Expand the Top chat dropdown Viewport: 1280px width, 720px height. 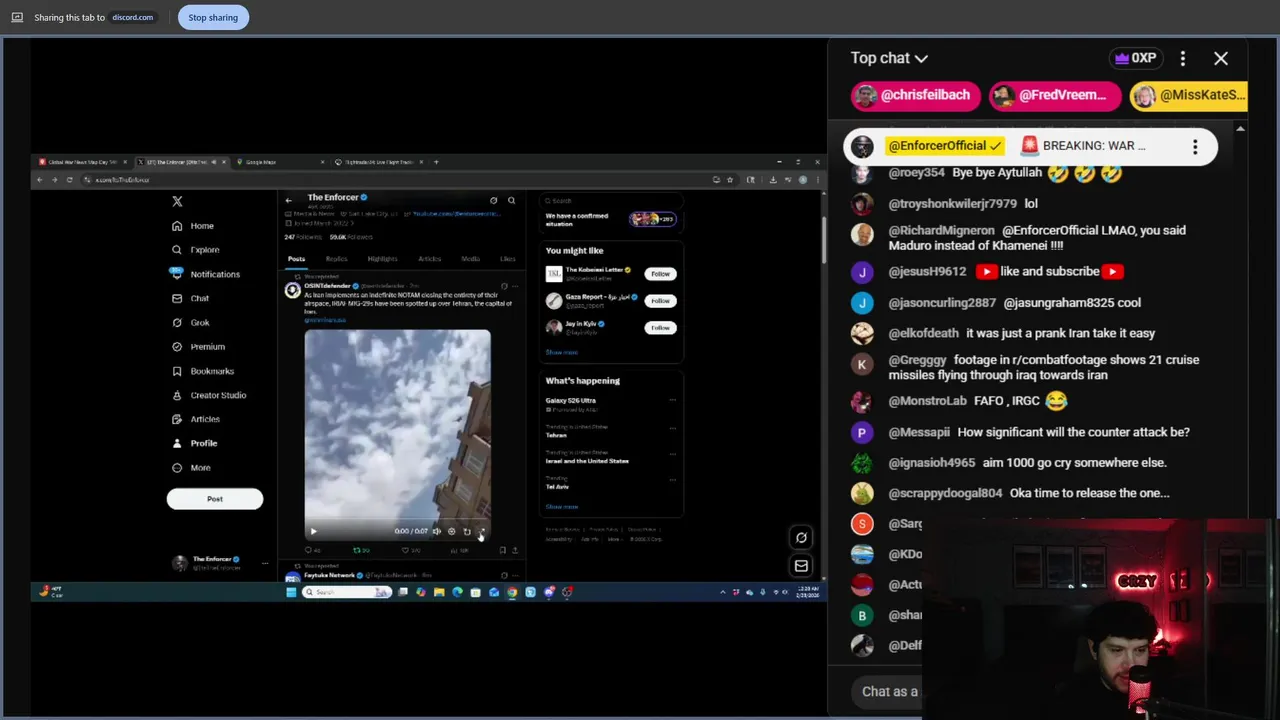pyautogui.click(x=889, y=58)
